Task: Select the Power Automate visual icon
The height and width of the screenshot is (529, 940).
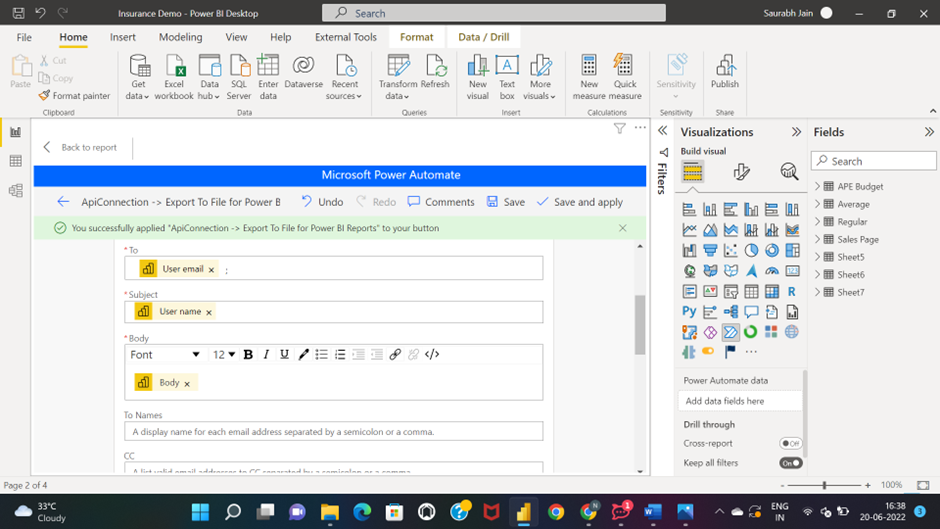Action: [730, 332]
